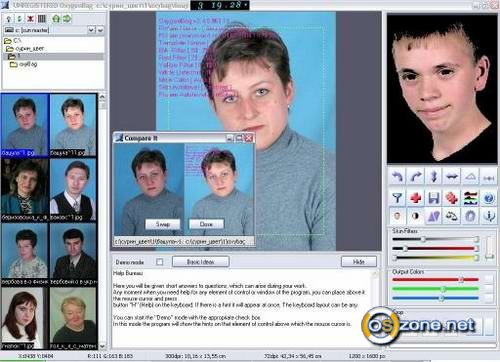The image size is (500, 362).
Task: Click the funnel filter icon
Action: click(x=397, y=198)
